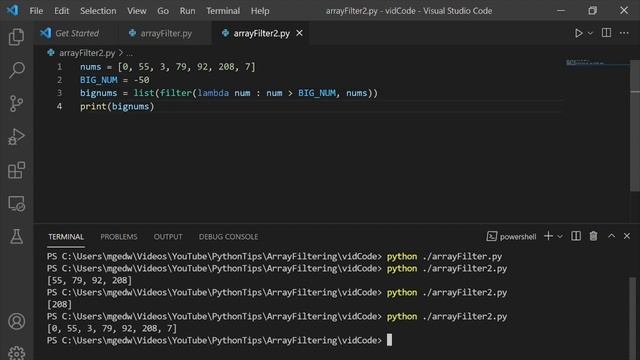Open the View menu
Screen dimensions: 640x360
tap(136, 11)
